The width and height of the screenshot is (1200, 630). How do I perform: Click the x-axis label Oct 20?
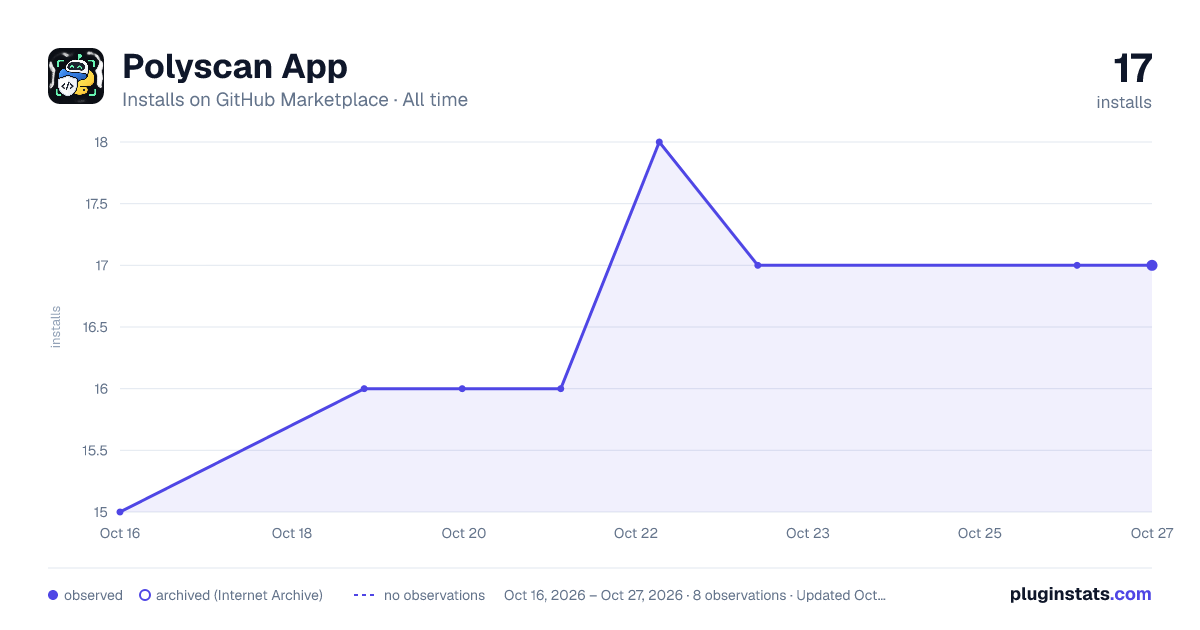464,533
